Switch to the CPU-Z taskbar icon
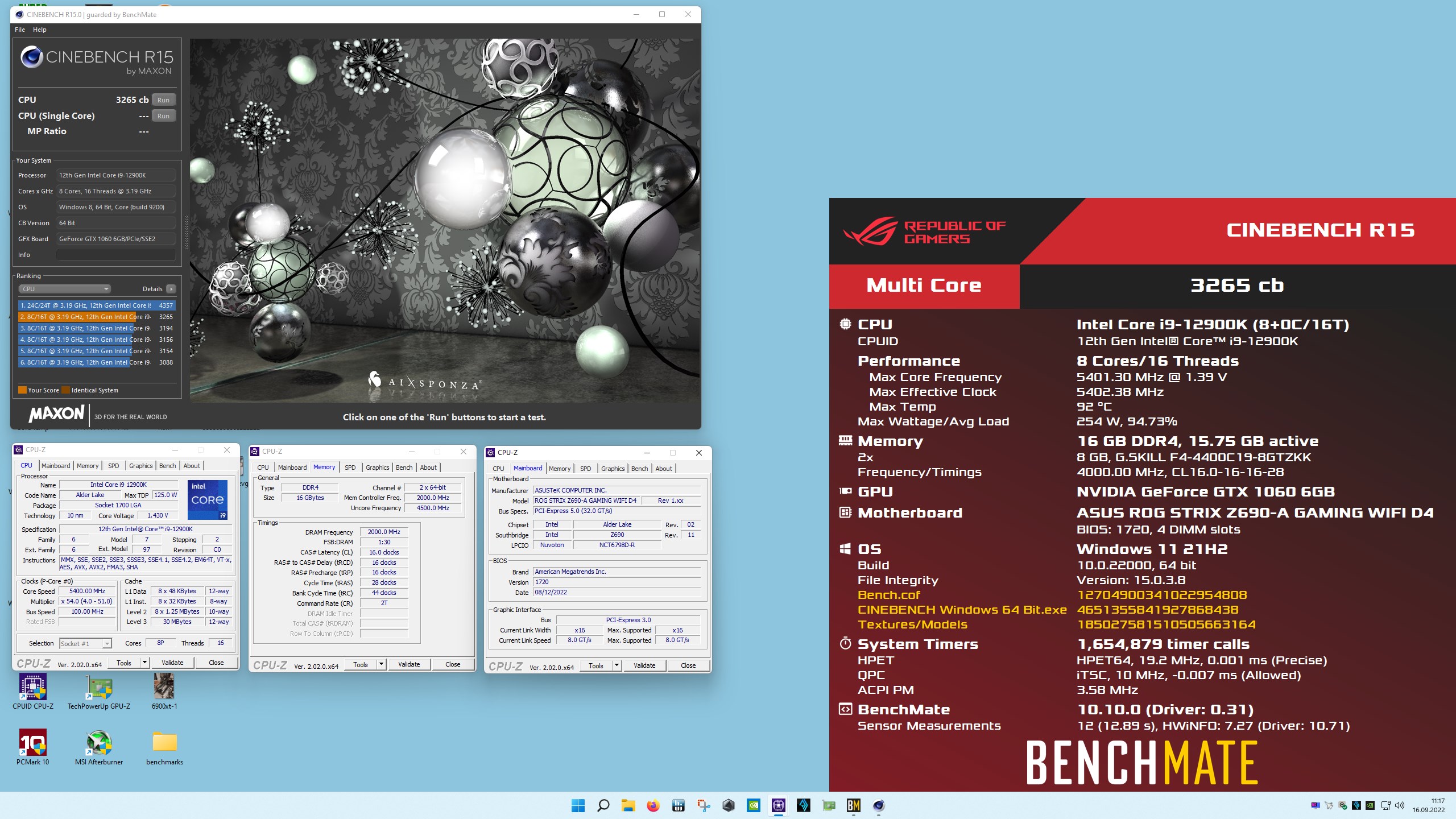The height and width of the screenshot is (819, 1456). click(779, 805)
